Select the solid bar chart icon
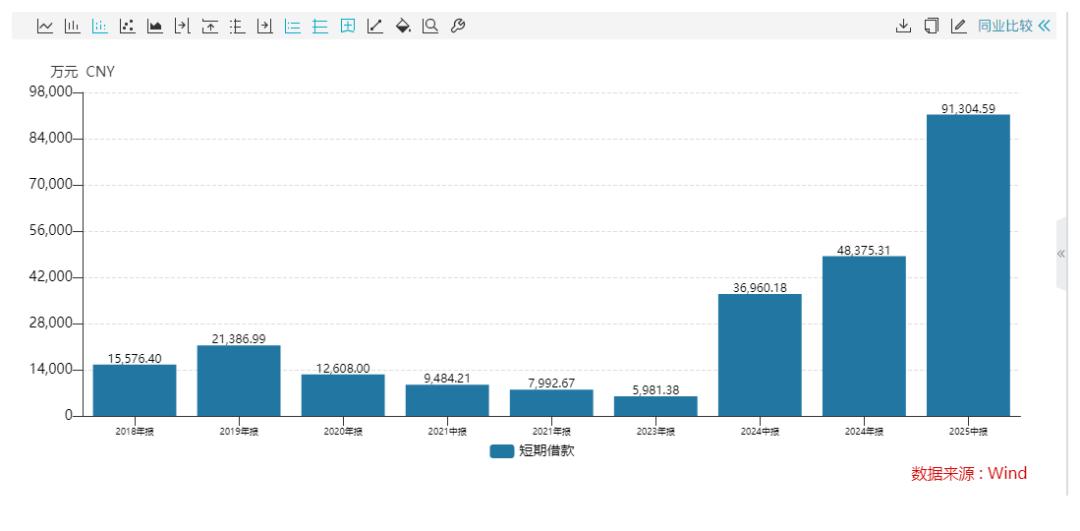1080x531 pixels. pyautogui.click(x=72, y=25)
